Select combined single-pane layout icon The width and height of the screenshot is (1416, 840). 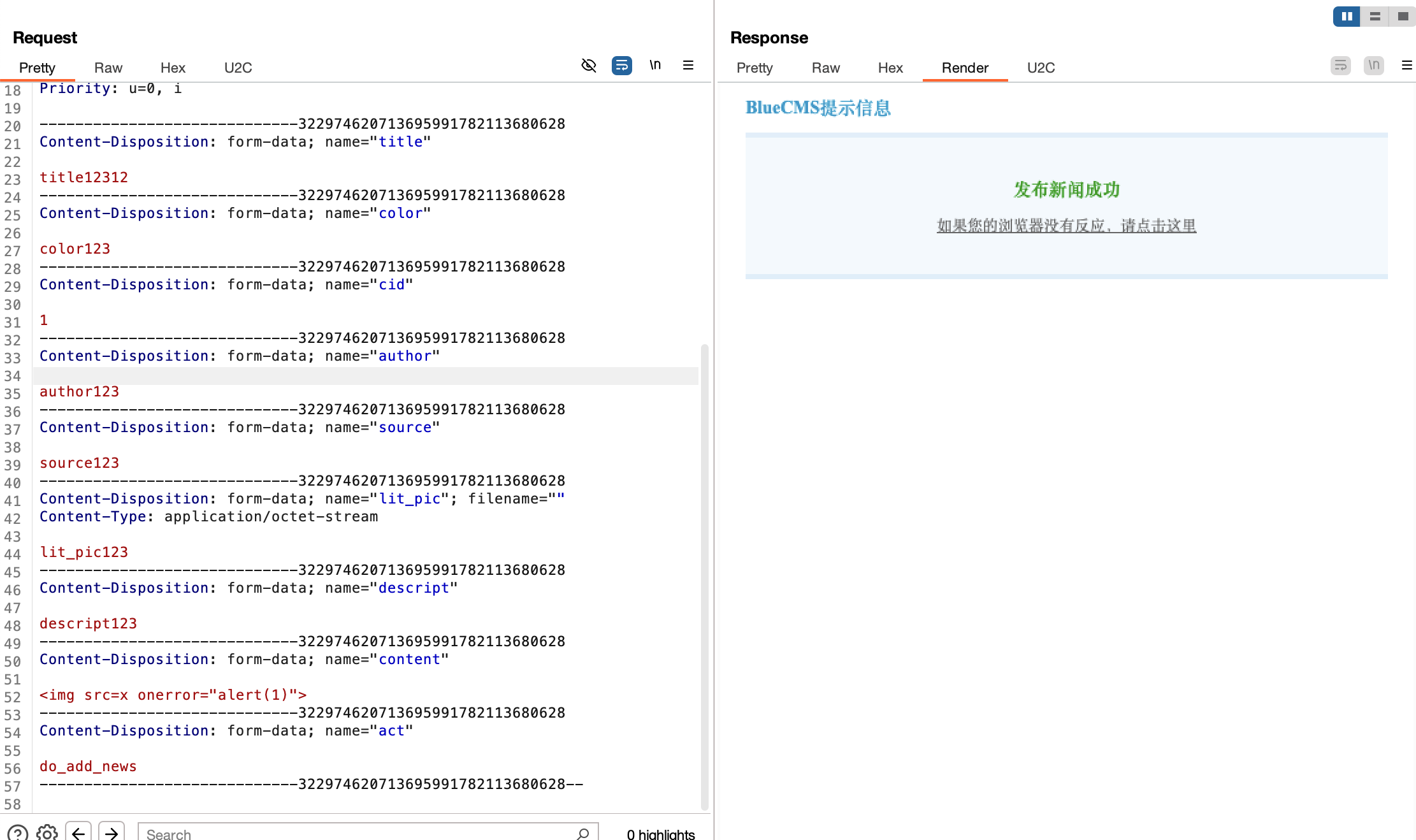1403,17
